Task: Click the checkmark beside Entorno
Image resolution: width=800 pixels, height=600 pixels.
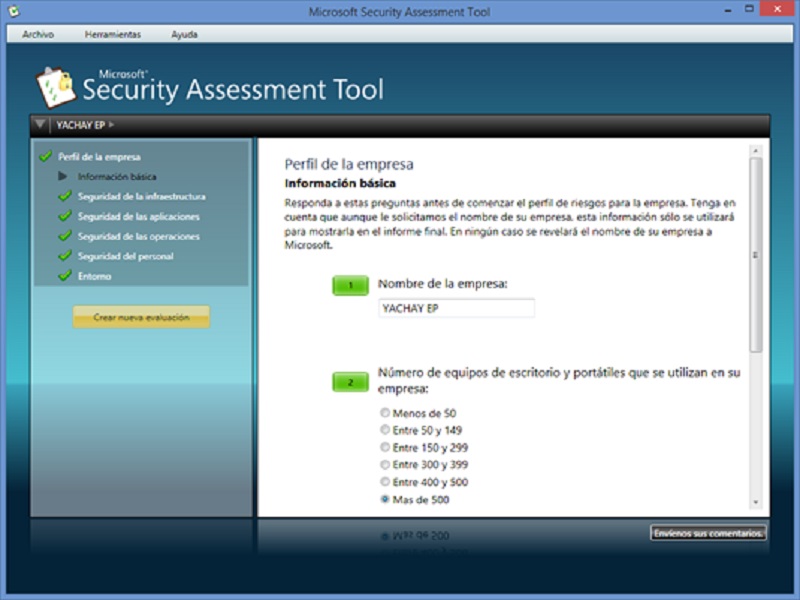Action: (x=65, y=276)
